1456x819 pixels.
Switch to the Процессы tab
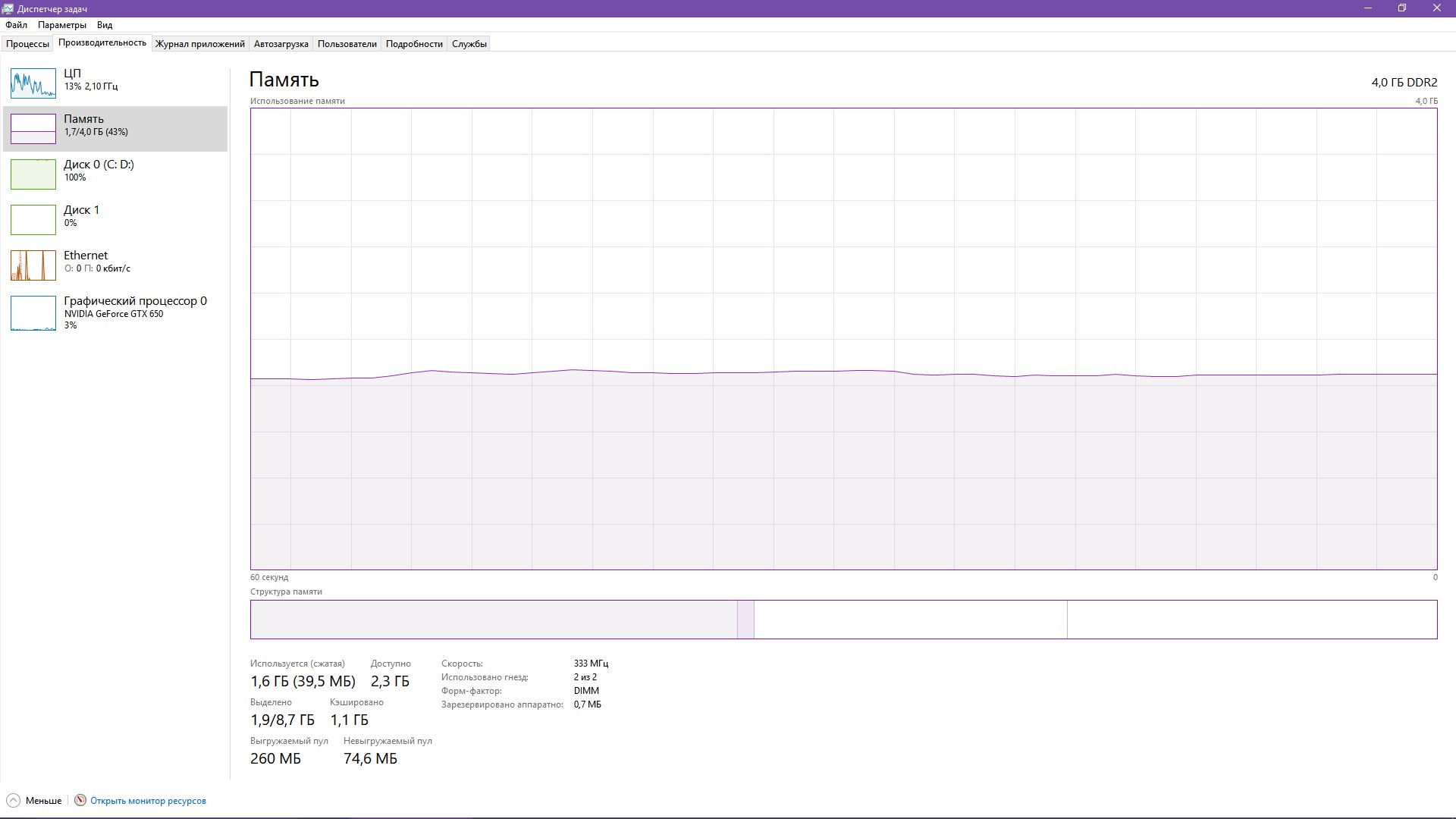coord(27,44)
